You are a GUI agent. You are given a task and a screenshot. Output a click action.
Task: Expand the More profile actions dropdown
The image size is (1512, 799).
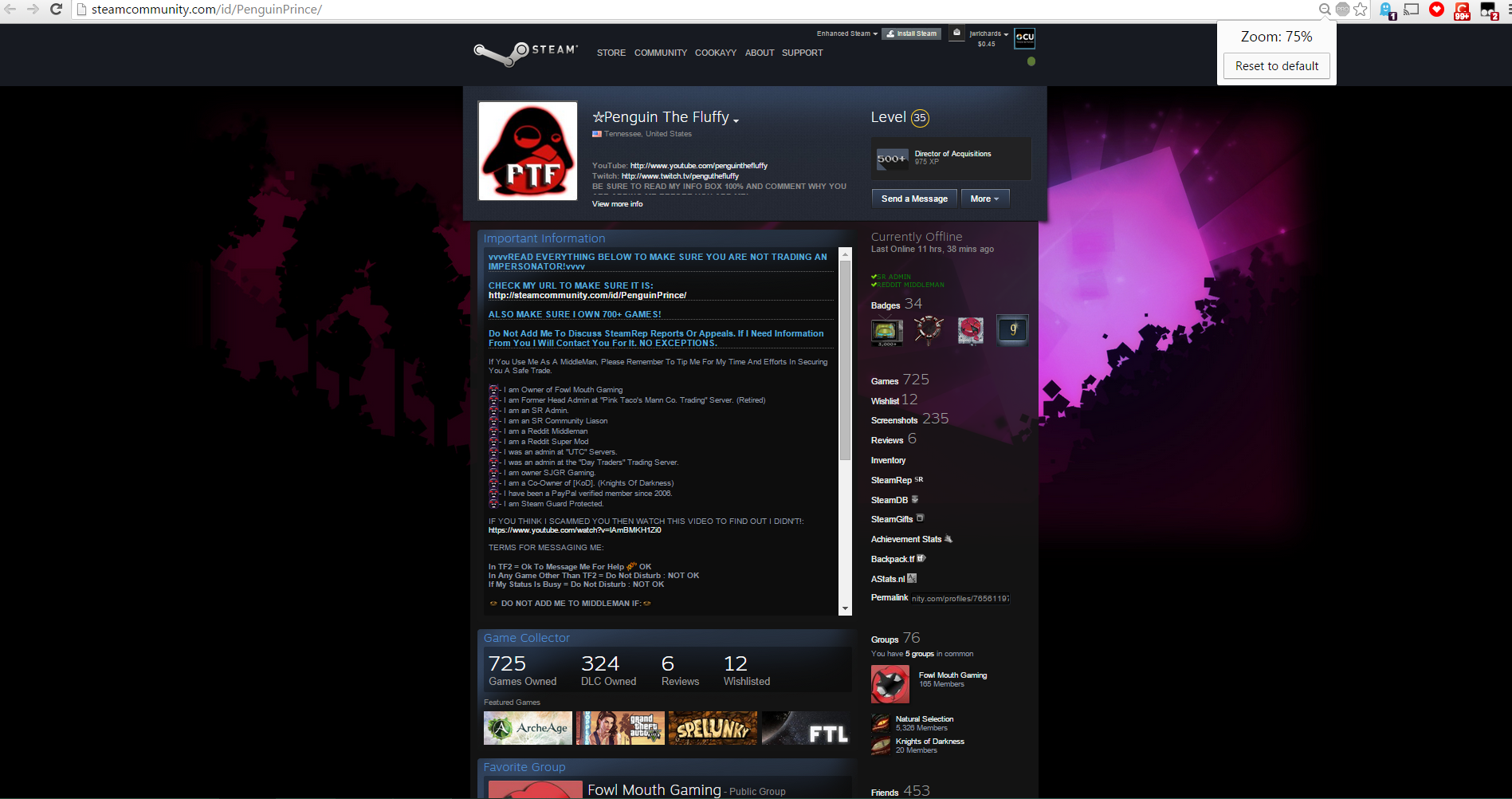click(984, 199)
